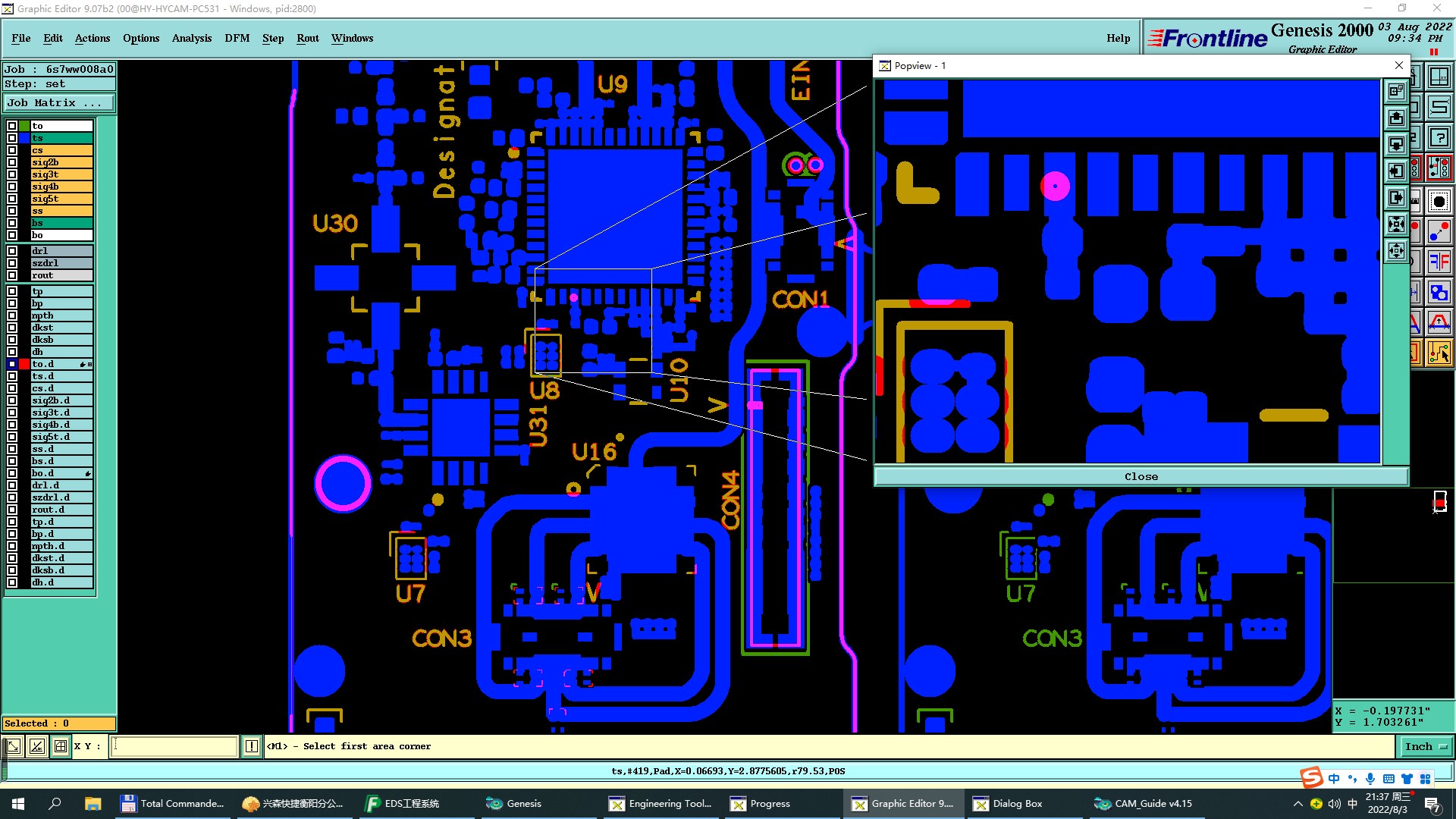Click the grid snap icon beside X Y
The height and width of the screenshot is (819, 1456).
click(x=61, y=747)
